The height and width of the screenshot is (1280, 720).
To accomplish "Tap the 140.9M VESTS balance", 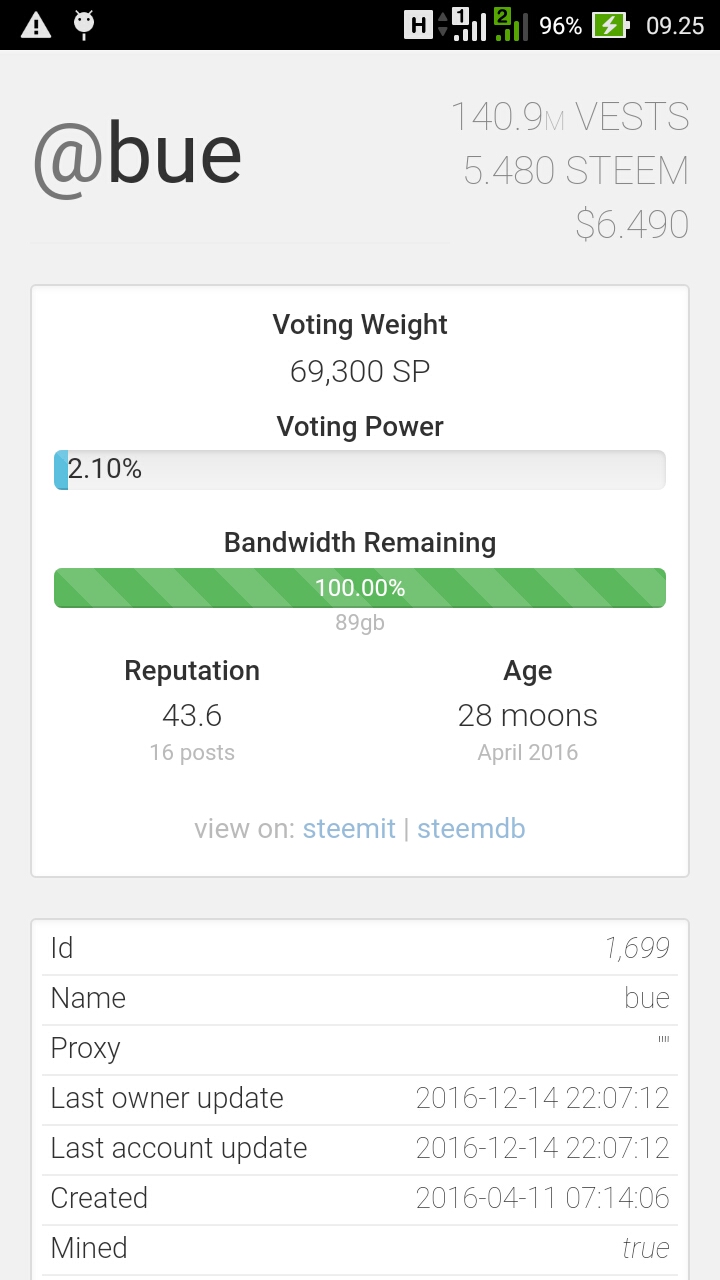I will 569,117.
